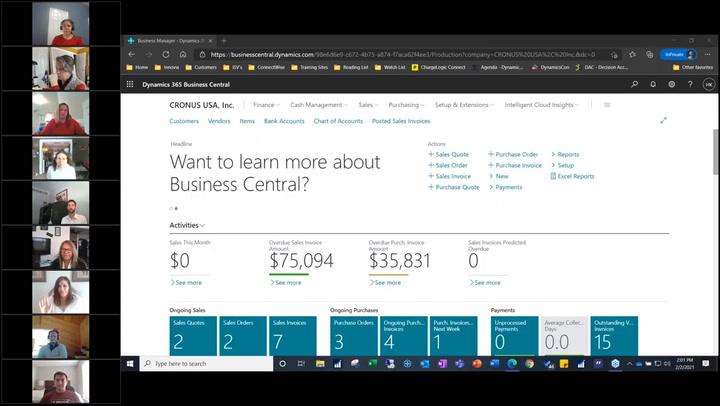Open the ChargeLogic Connect bookmark

pyautogui.click(x=439, y=68)
